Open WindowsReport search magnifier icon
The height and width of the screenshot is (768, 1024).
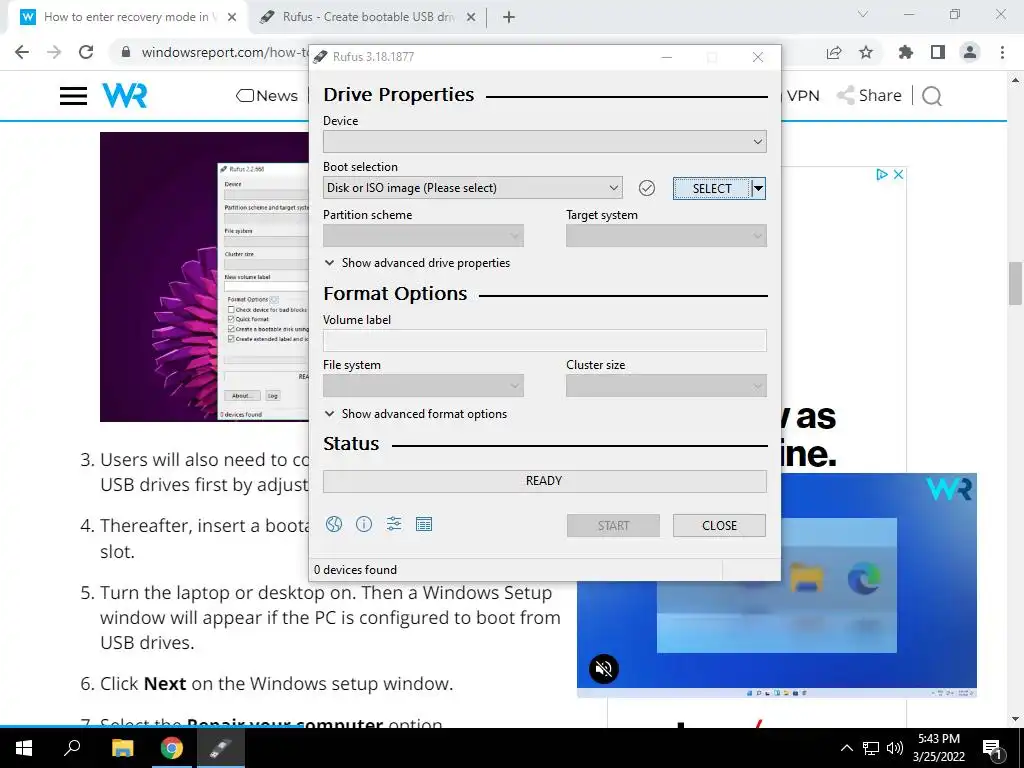pyautogui.click(x=932, y=97)
